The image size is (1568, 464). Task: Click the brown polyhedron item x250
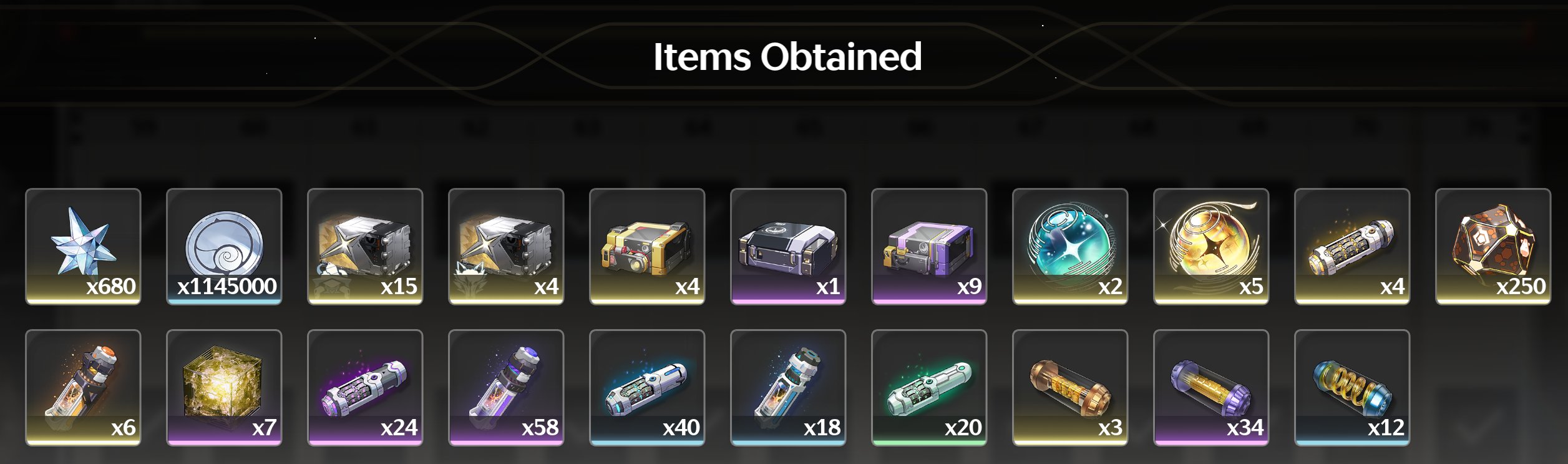pyautogui.click(x=1493, y=246)
